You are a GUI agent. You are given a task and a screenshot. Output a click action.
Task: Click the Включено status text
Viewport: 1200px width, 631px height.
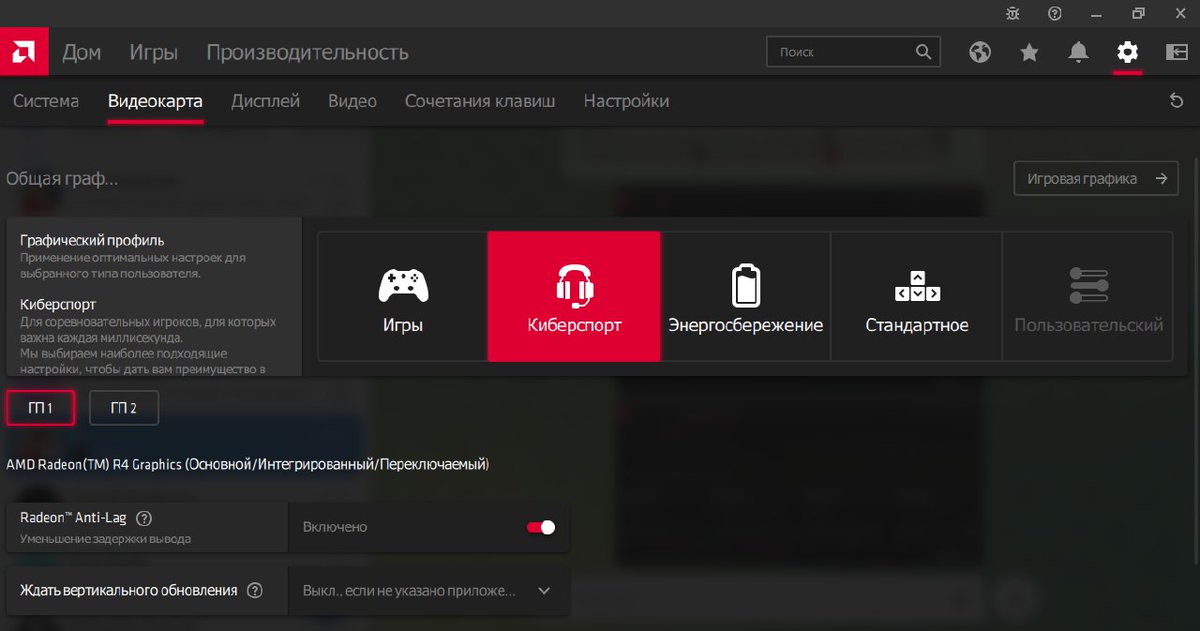pyautogui.click(x=335, y=527)
